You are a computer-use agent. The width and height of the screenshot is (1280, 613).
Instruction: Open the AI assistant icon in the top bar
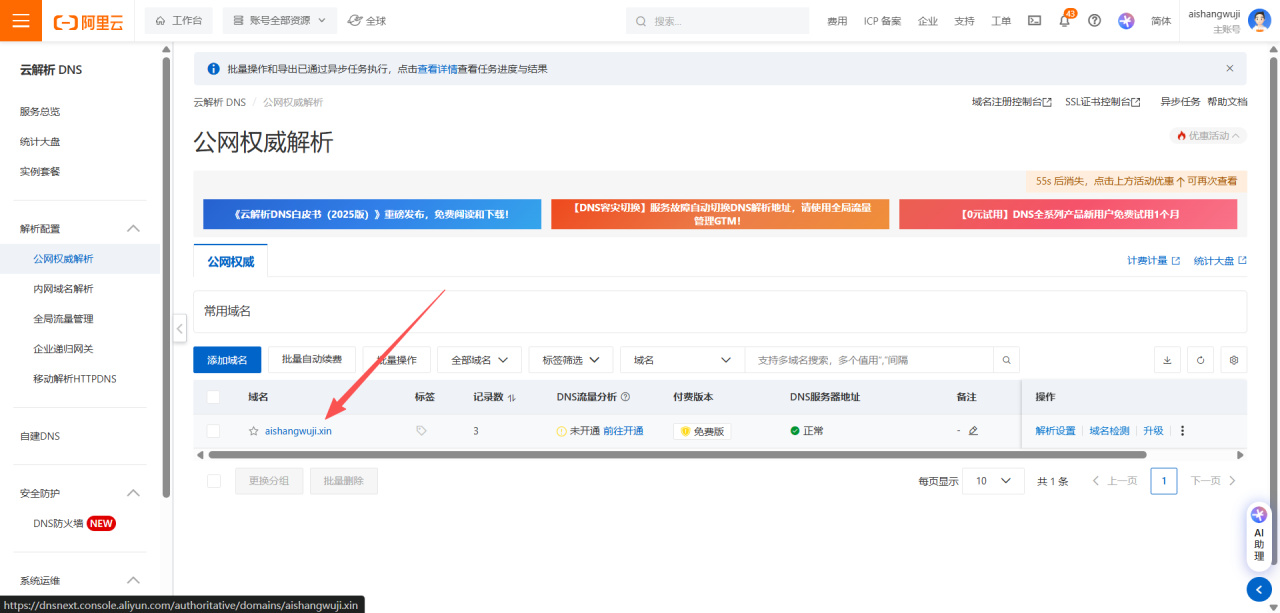[x=1126, y=21]
